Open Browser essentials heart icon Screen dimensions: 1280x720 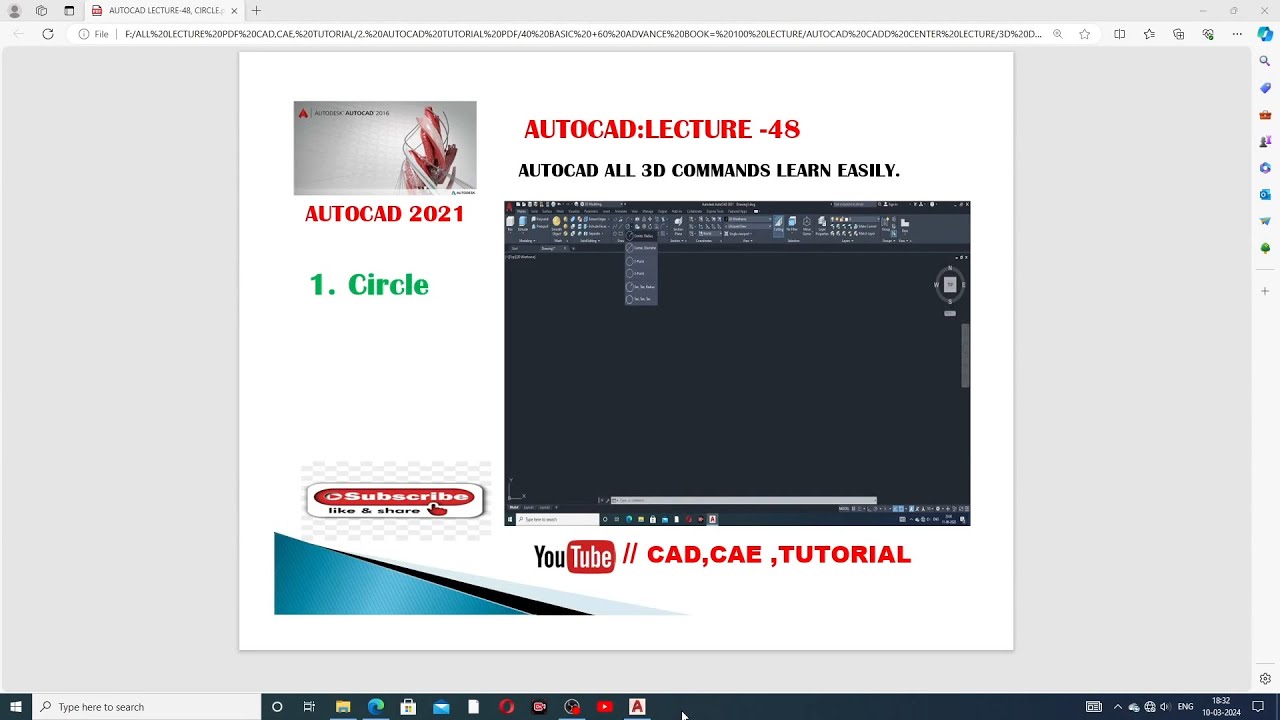[1208, 34]
